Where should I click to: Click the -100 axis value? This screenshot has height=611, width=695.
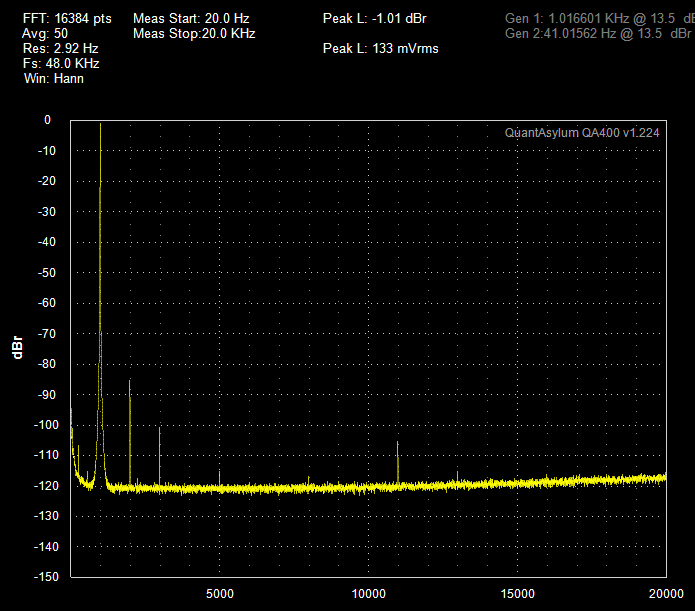(x=46, y=425)
